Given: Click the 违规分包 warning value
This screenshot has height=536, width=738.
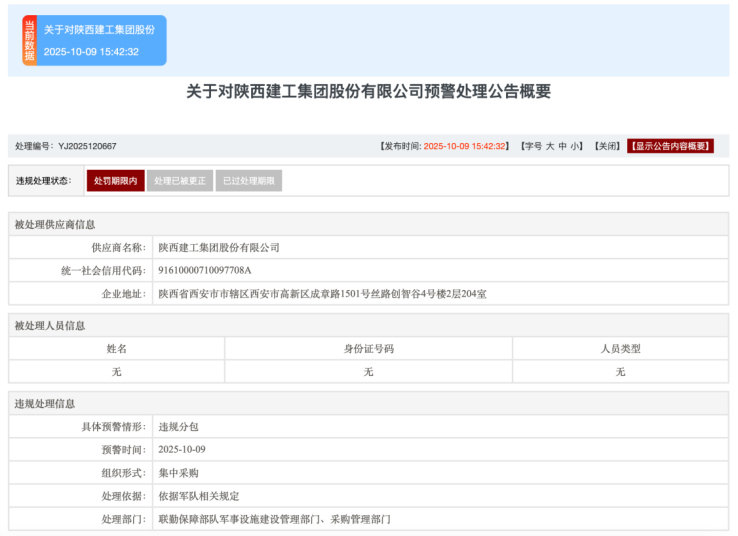Looking at the screenshot, I should 178,426.
